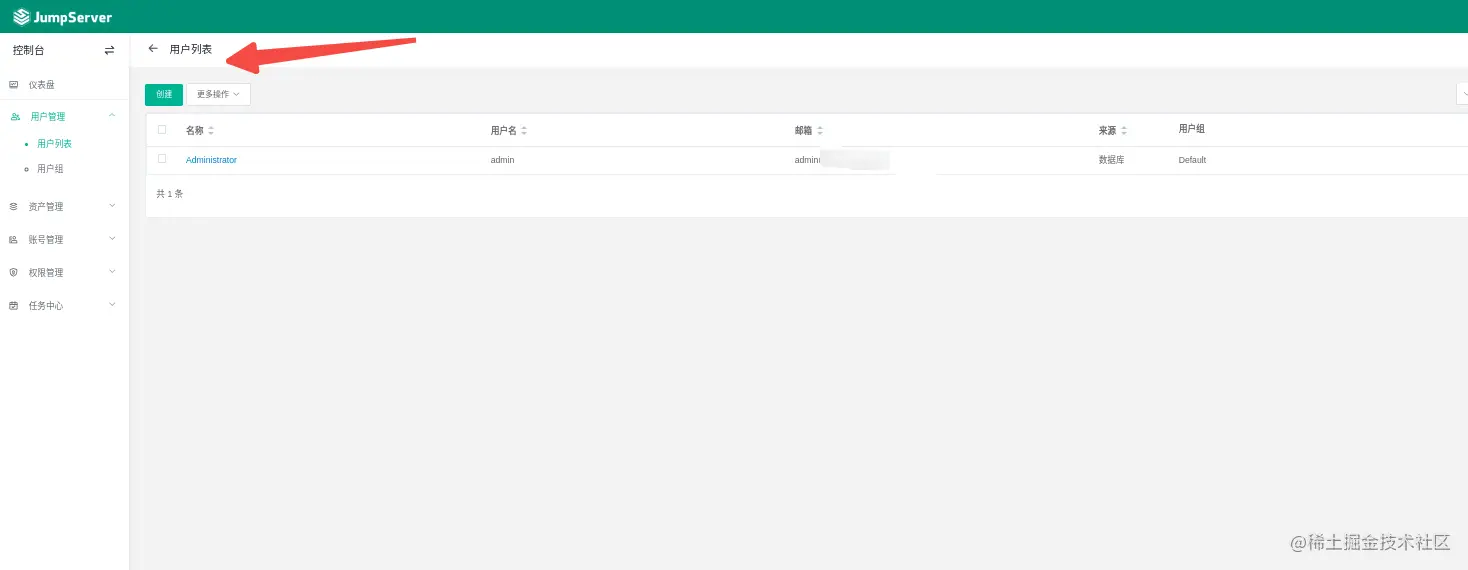Tick the select-all checkbox in table header

[162, 129]
